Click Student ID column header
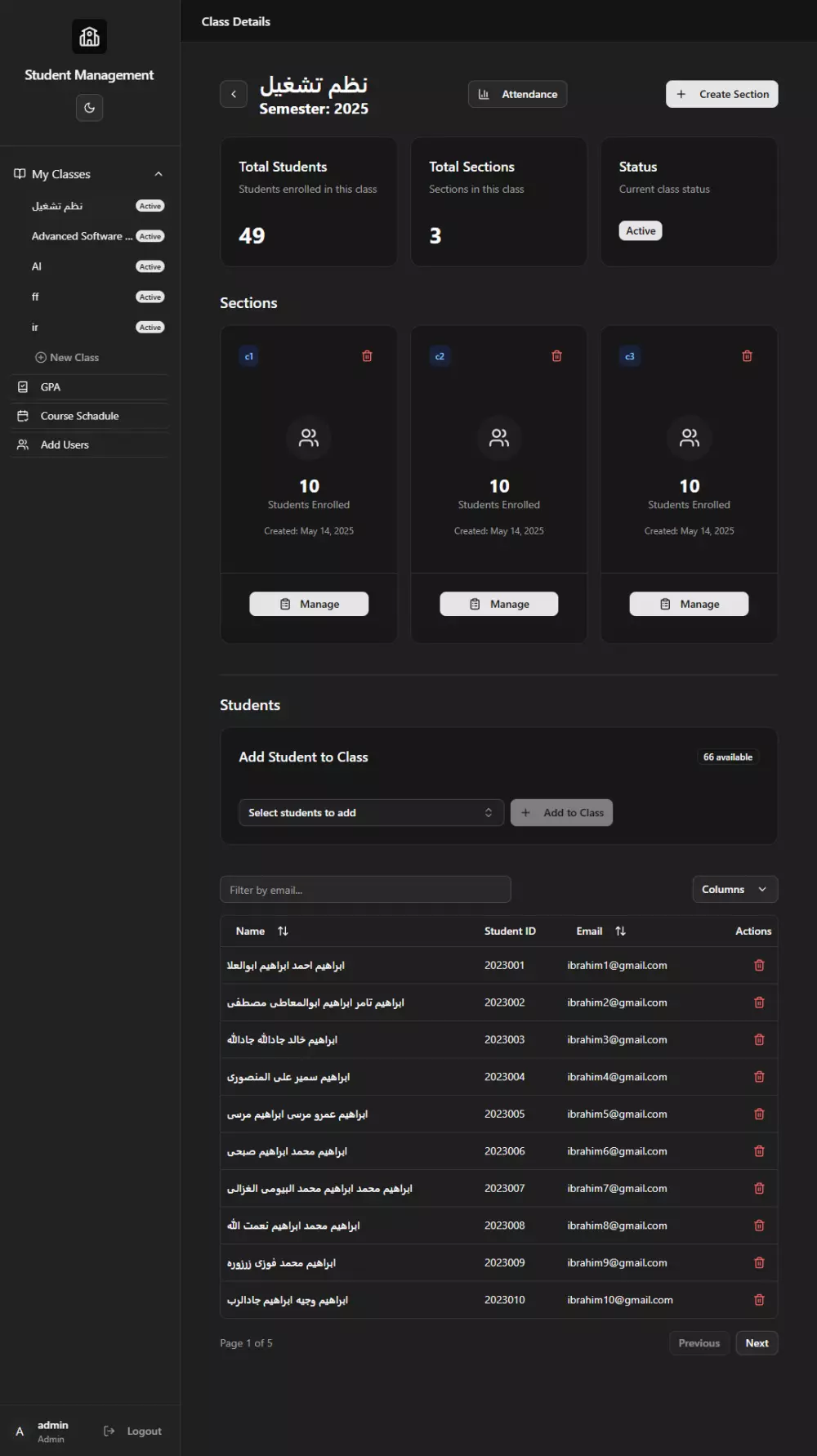Viewport: 817px width, 1456px height. [510, 931]
